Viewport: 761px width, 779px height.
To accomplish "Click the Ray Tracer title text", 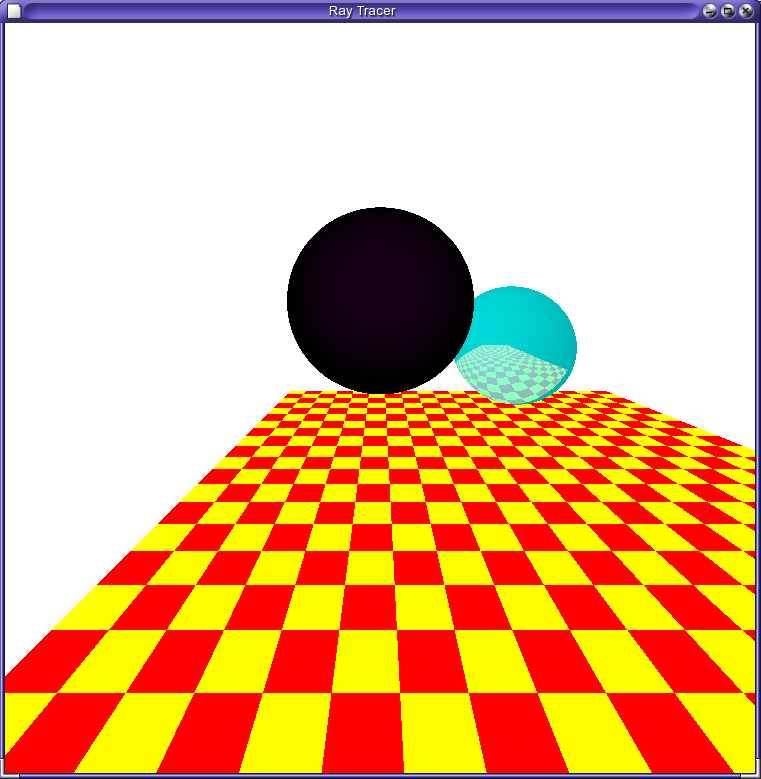I will pos(362,11).
